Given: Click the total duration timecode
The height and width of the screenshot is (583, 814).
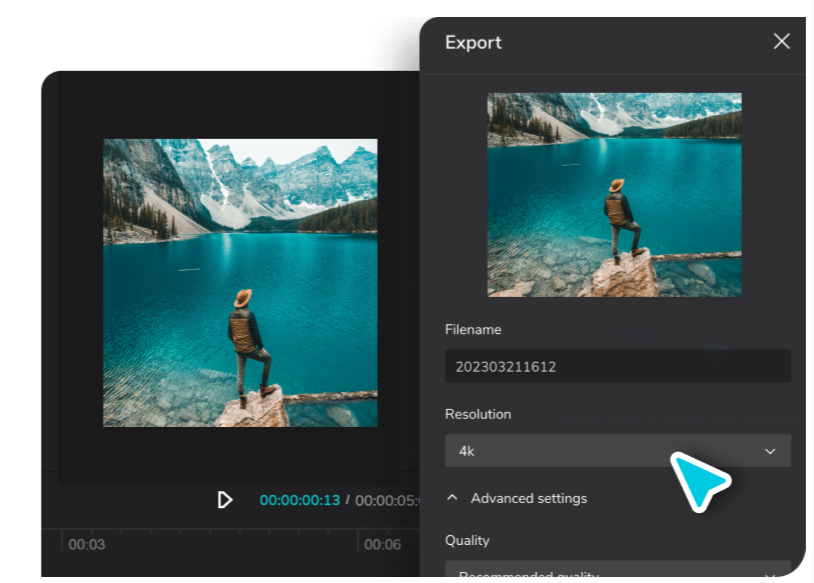Looking at the screenshot, I should coord(386,500).
